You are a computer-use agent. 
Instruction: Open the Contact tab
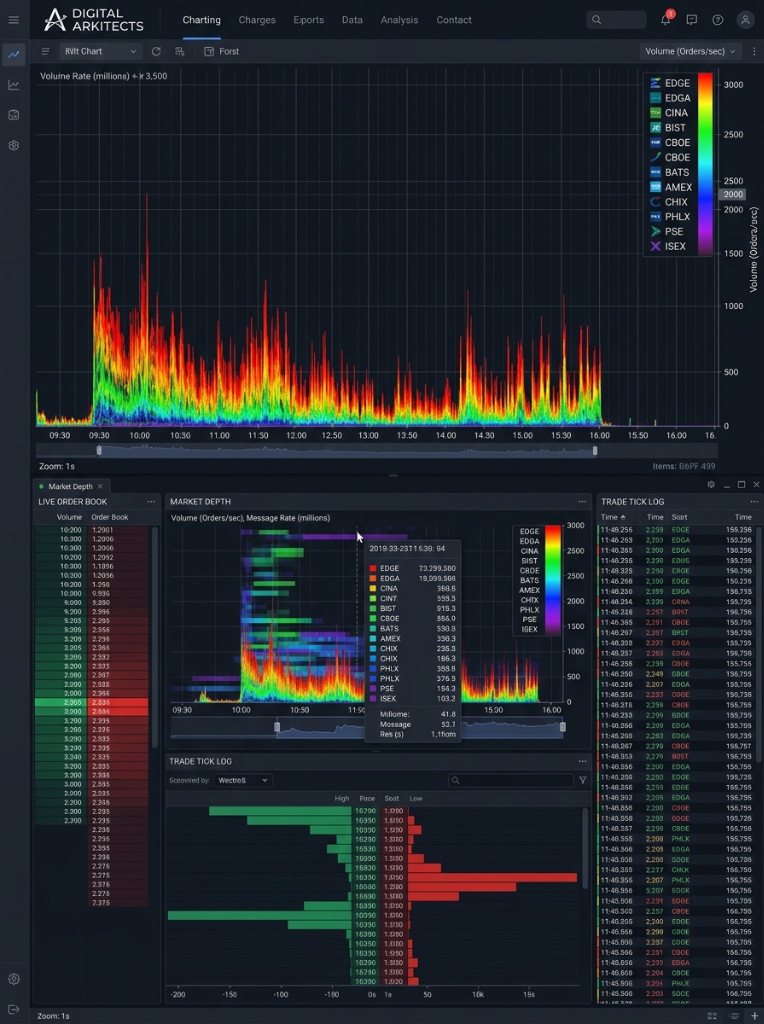click(454, 20)
